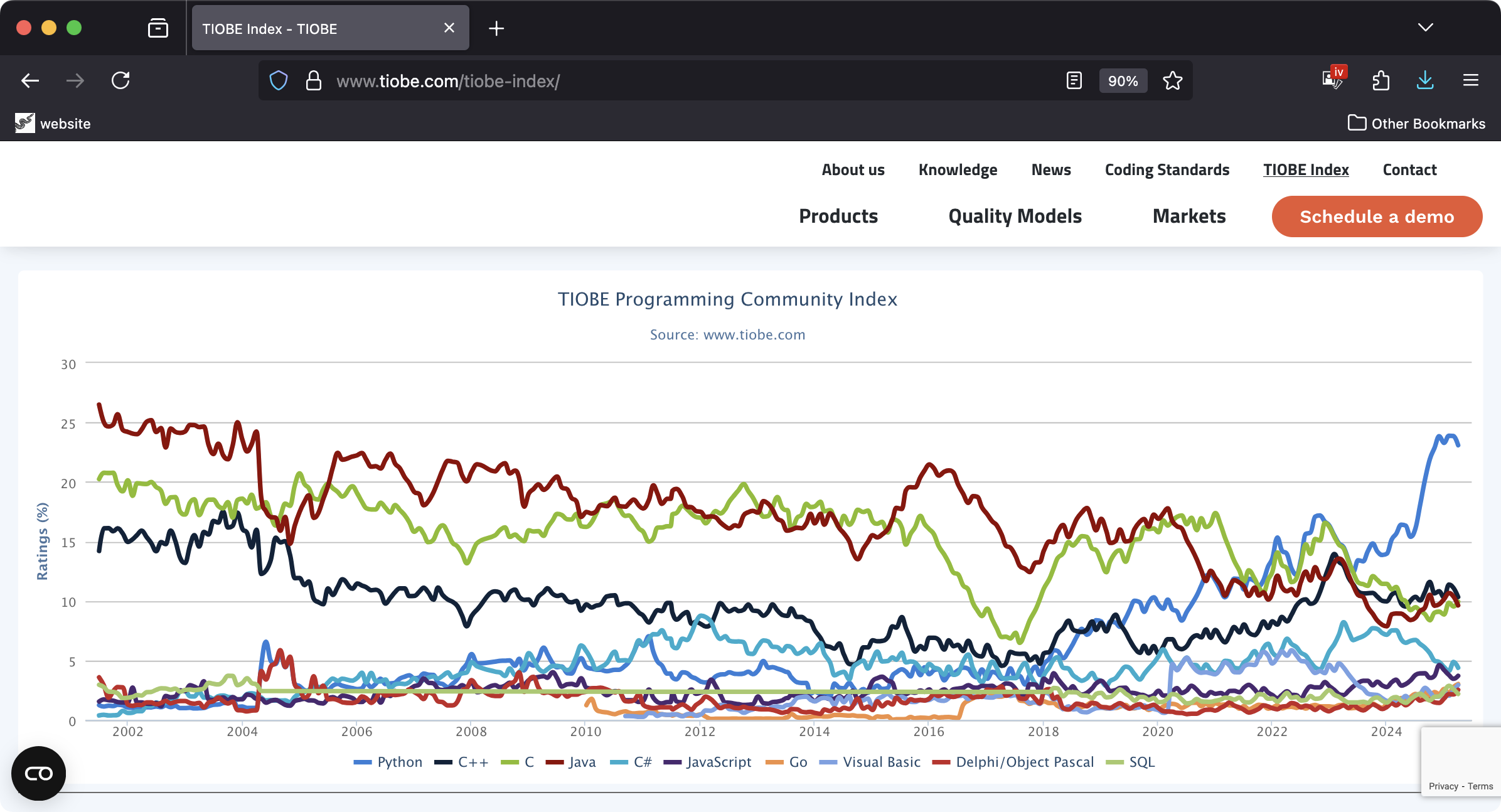Show the downloads panel
This screenshot has width=1501, height=812.
(1425, 80)
